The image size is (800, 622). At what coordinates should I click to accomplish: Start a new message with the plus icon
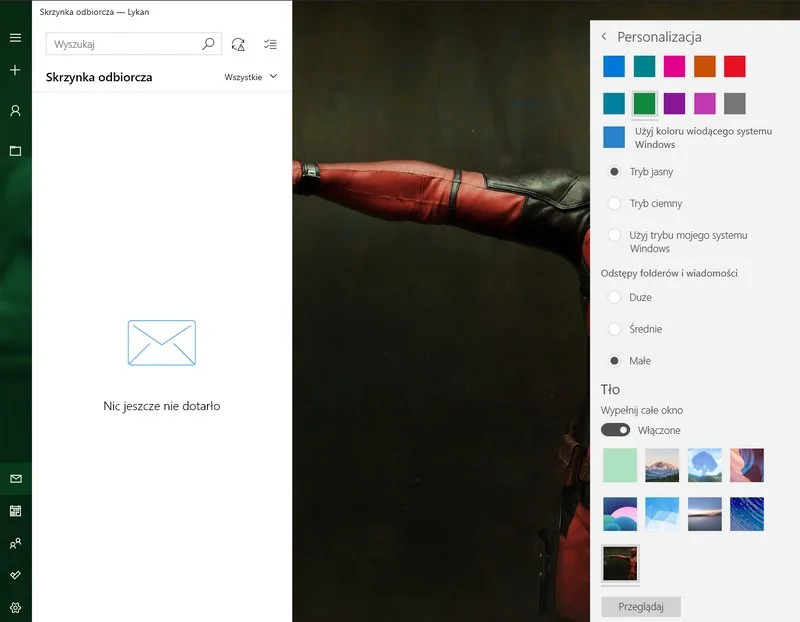(x=13, y=71)
